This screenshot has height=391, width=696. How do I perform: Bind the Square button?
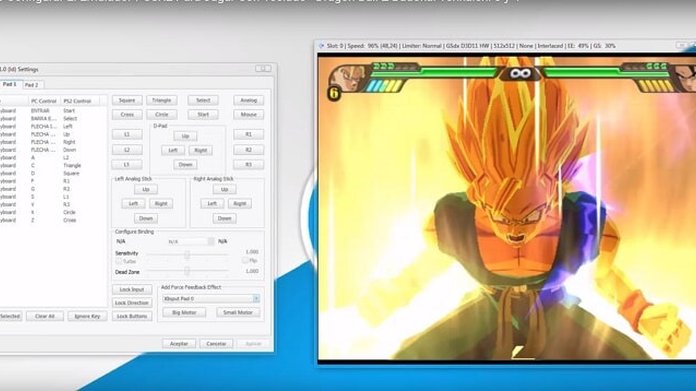(127, 100)
